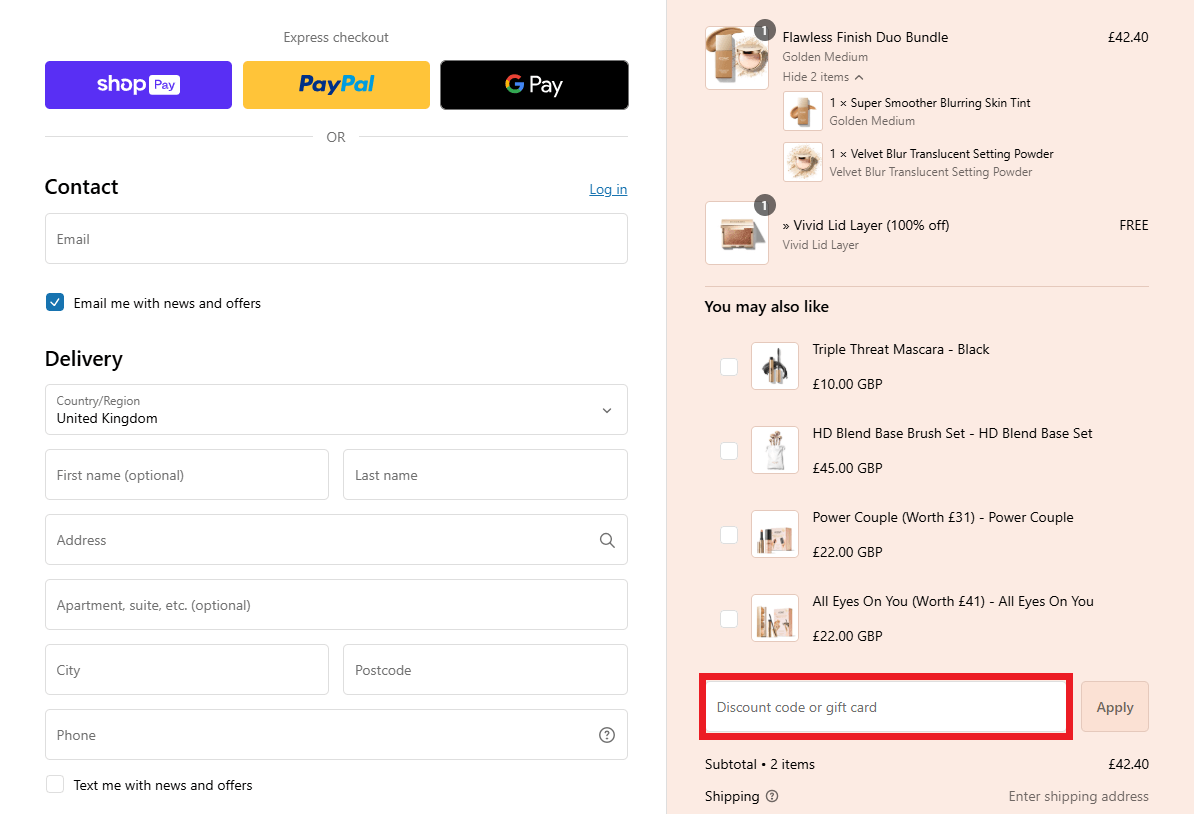The image size is (1194, 814).
Task: Click HD Blend Base Brush Set thumbnail
Action: click(774, 450)
